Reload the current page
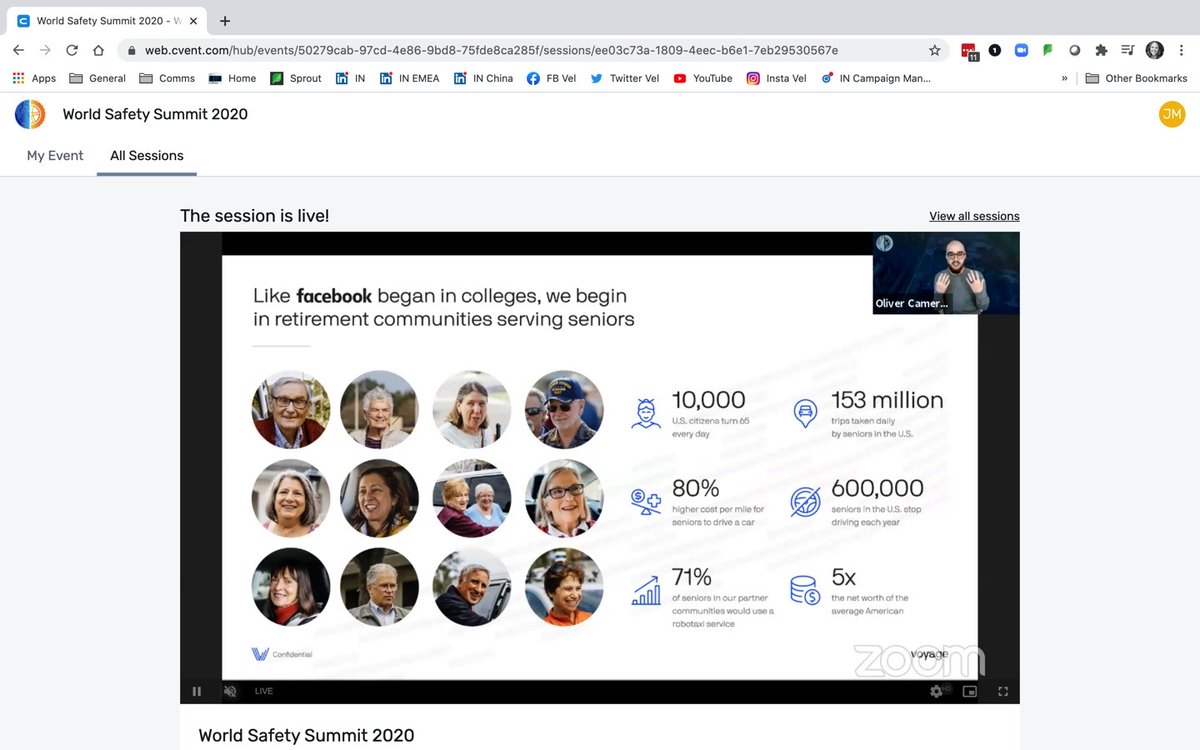The image size is (1200, 750). [x=72, y=50]
